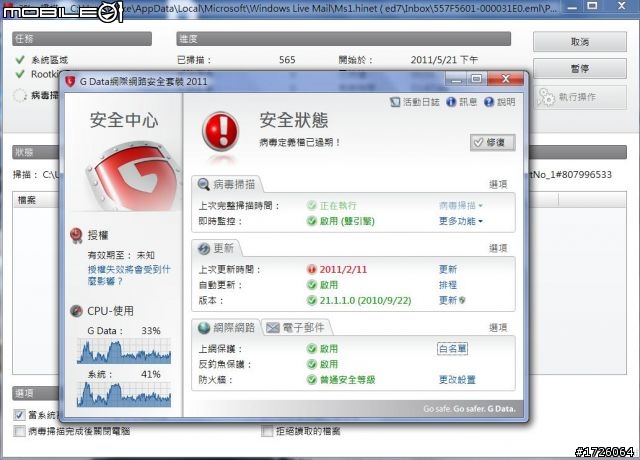
Task: Click the green check for 反釣魚保護
Action: click(312, 364)
